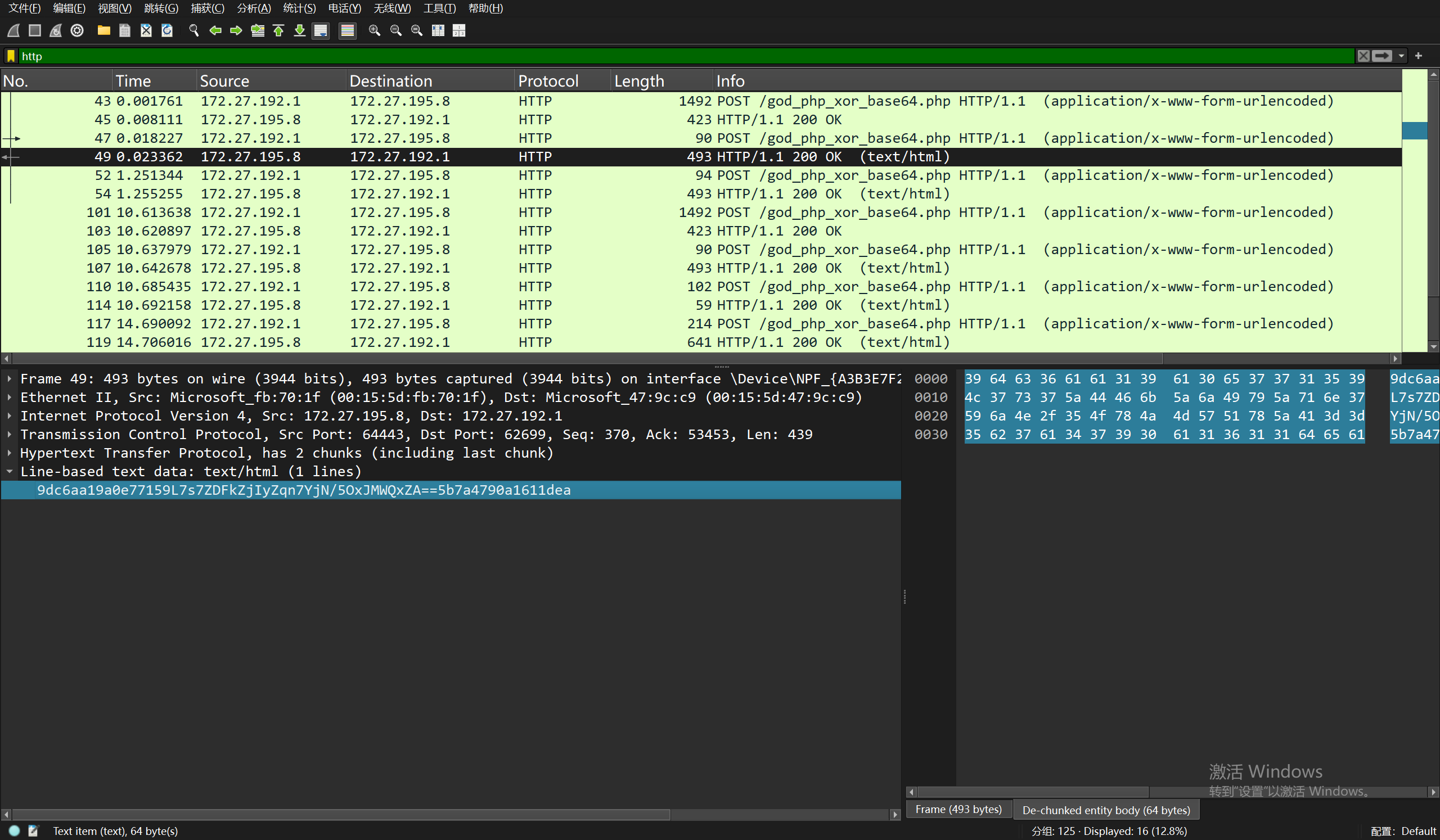Click the capture options gear icon
Image resolution: width=1440 pixels, height=840 pixels.
[x=77, y=30]
